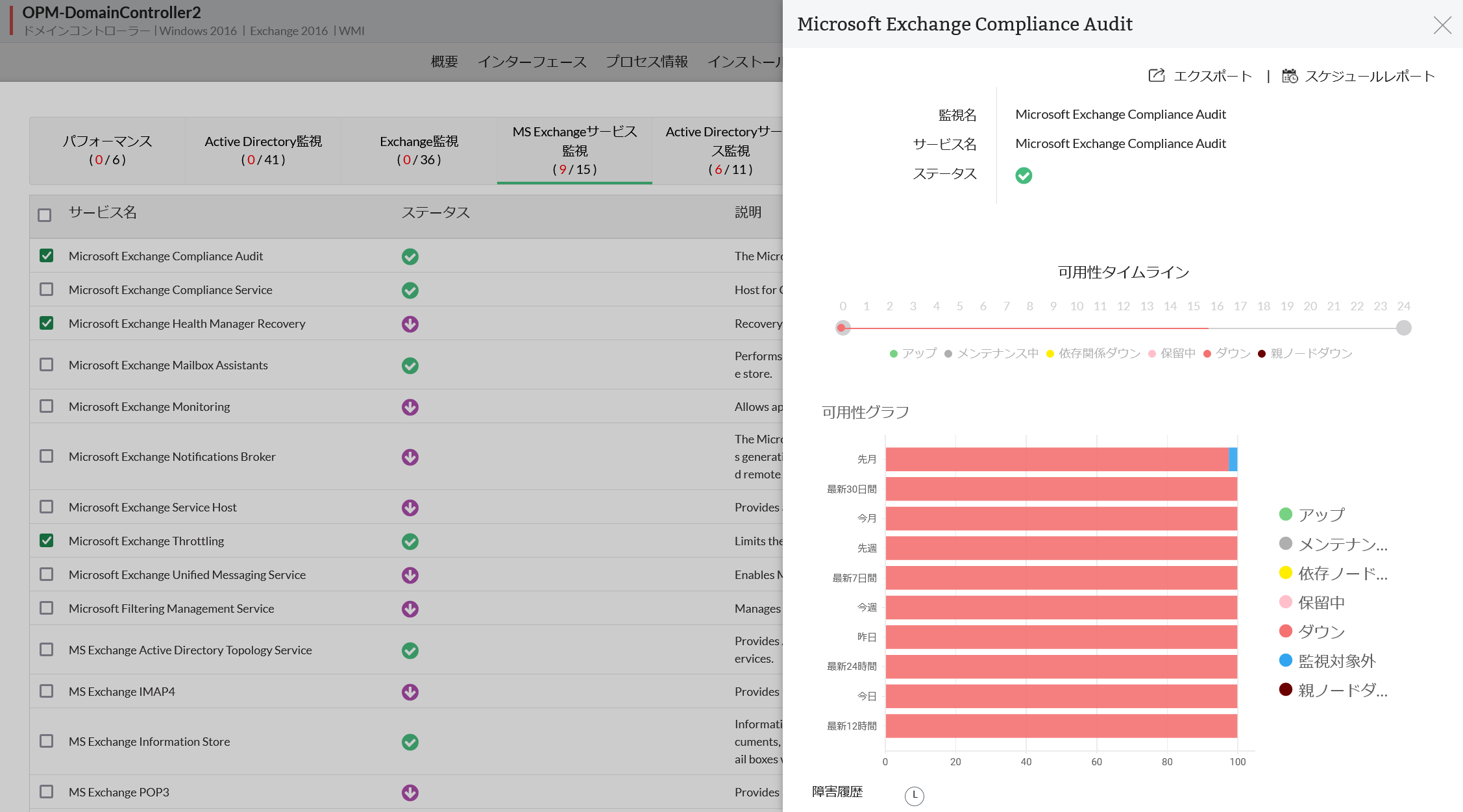Click the Schedule Report calendar icon
Screen dimensions: 1463x812
click(1289, 76)
